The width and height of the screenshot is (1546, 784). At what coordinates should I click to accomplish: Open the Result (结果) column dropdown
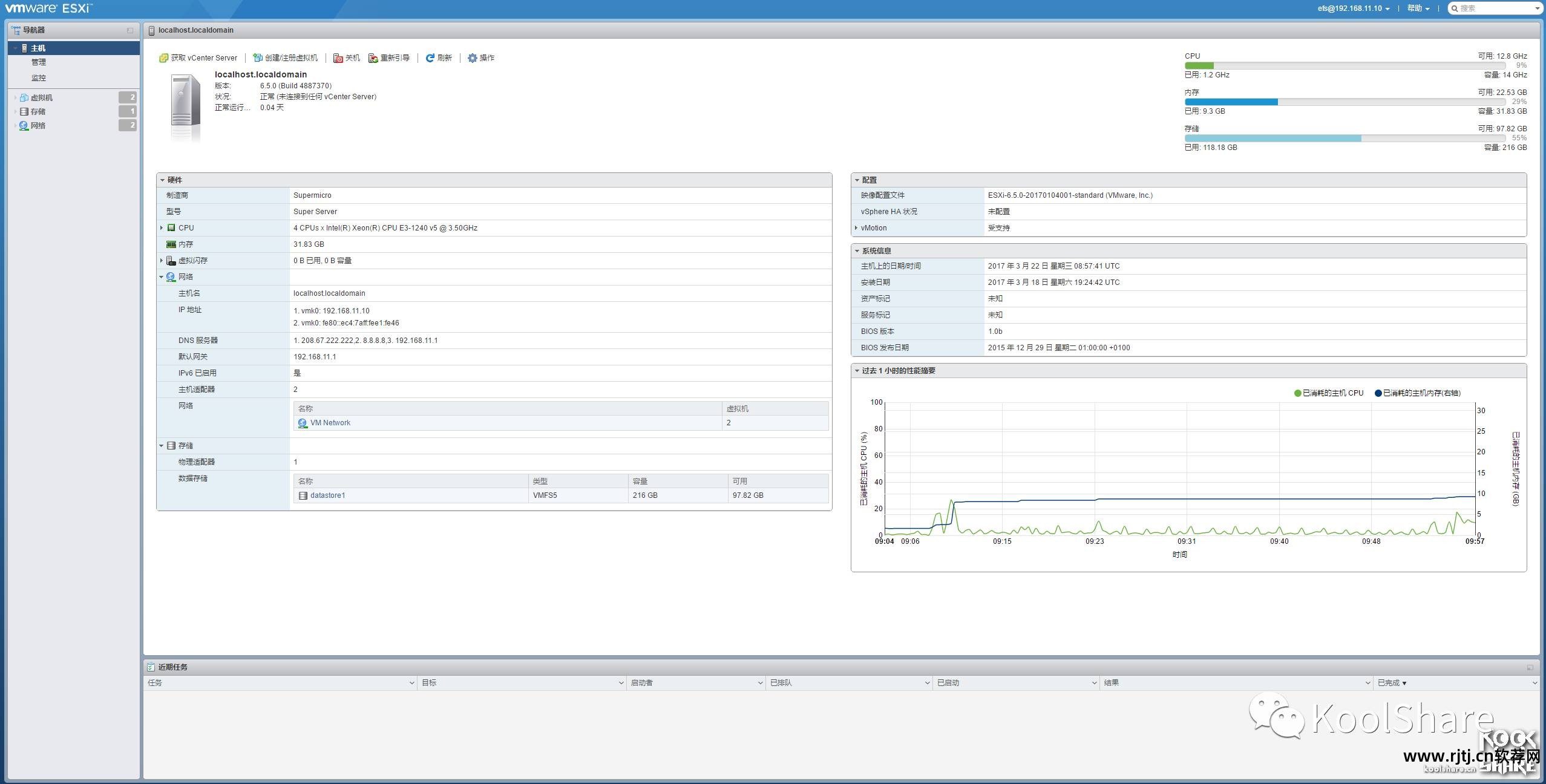1368,683
